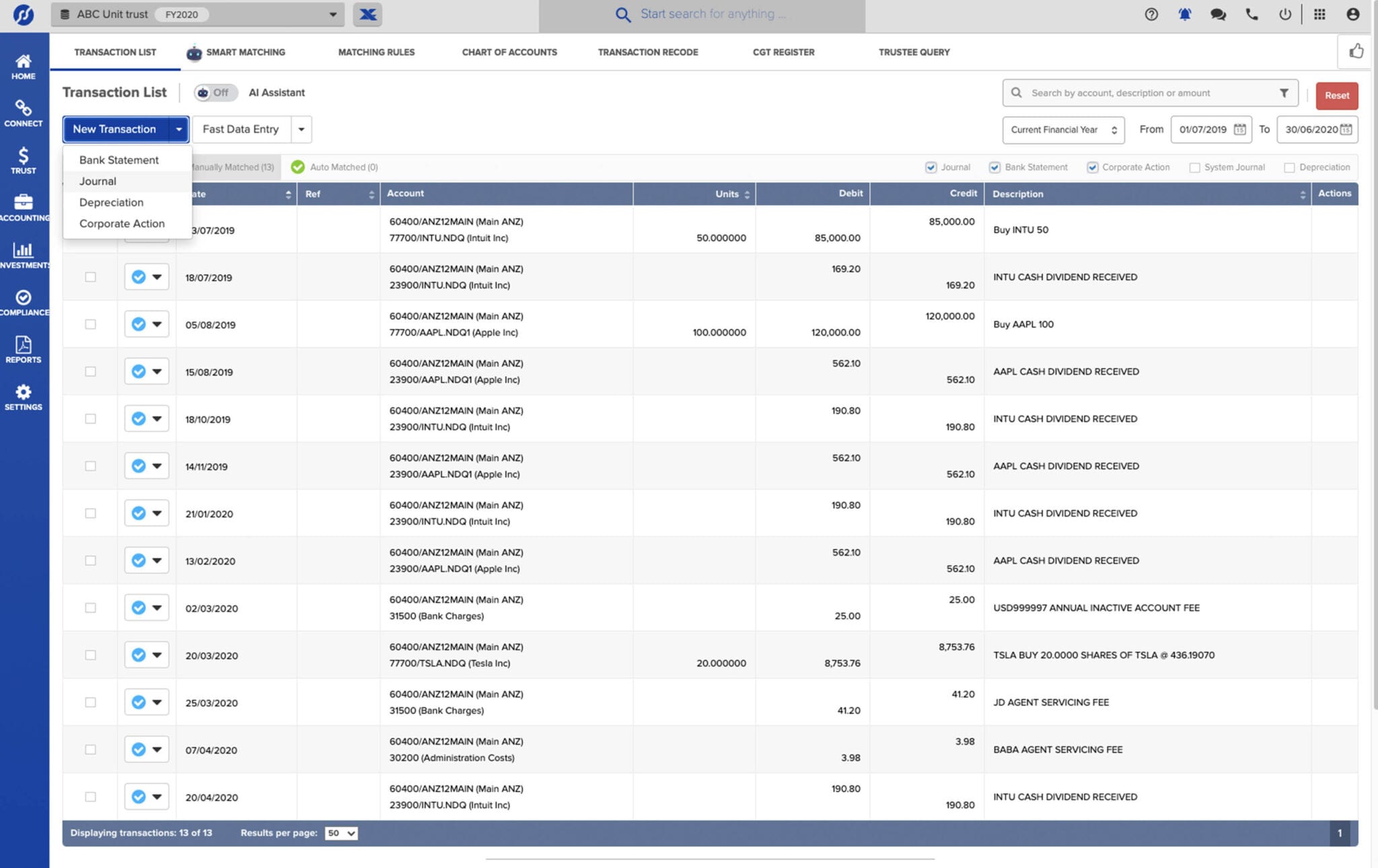
Task: Enable the System Journal filter checkbox
Action: click(x=1195, y=167)
